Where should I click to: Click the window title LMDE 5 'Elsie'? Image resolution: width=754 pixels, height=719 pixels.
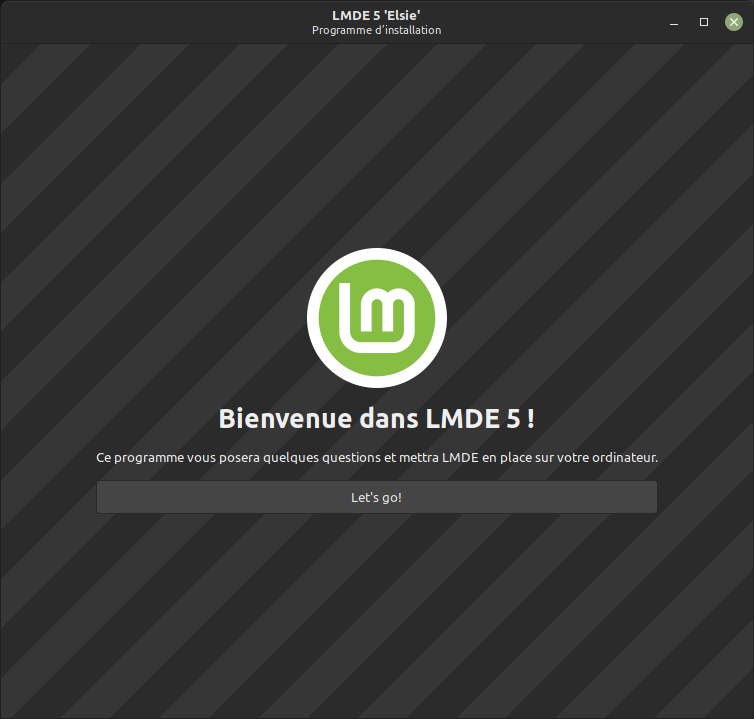376,14
